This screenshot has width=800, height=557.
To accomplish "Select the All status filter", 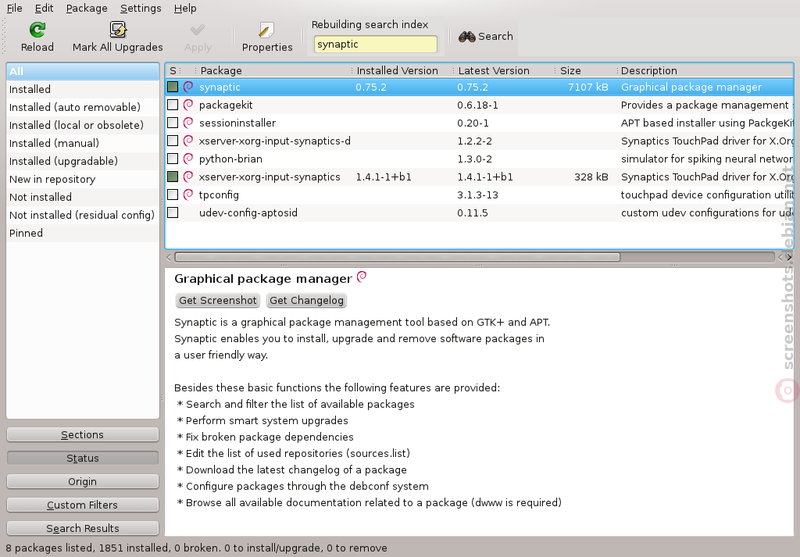I will tap(83, 71).
